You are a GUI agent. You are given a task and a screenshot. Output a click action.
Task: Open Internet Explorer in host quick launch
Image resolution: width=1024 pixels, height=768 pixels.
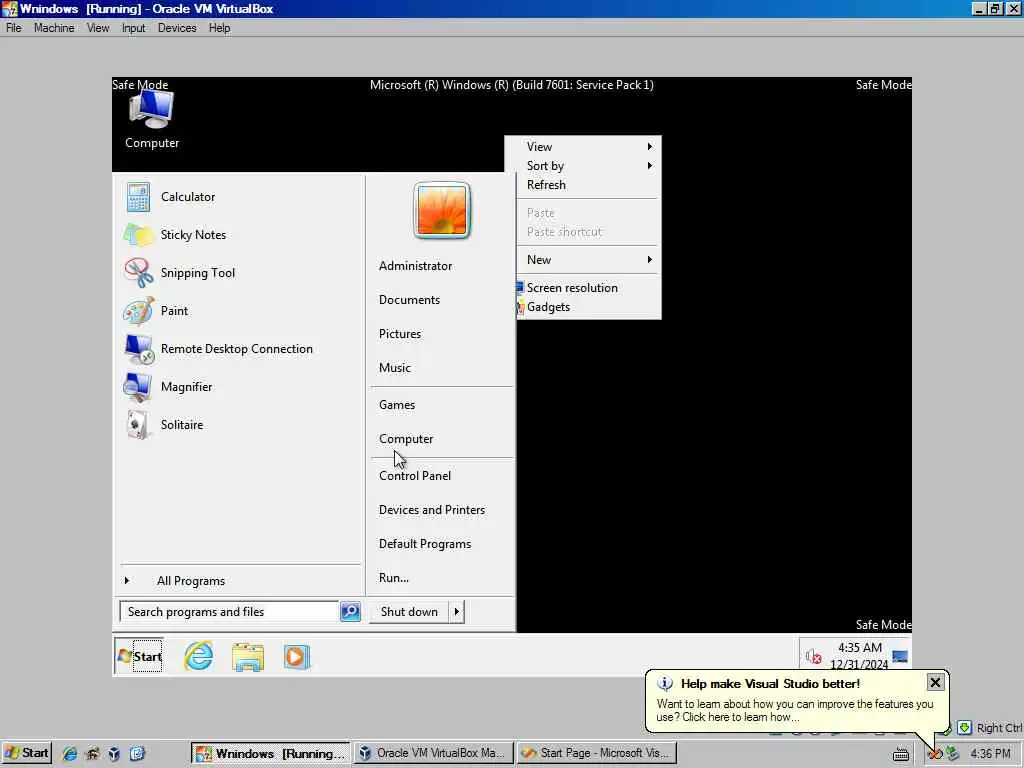69,754
